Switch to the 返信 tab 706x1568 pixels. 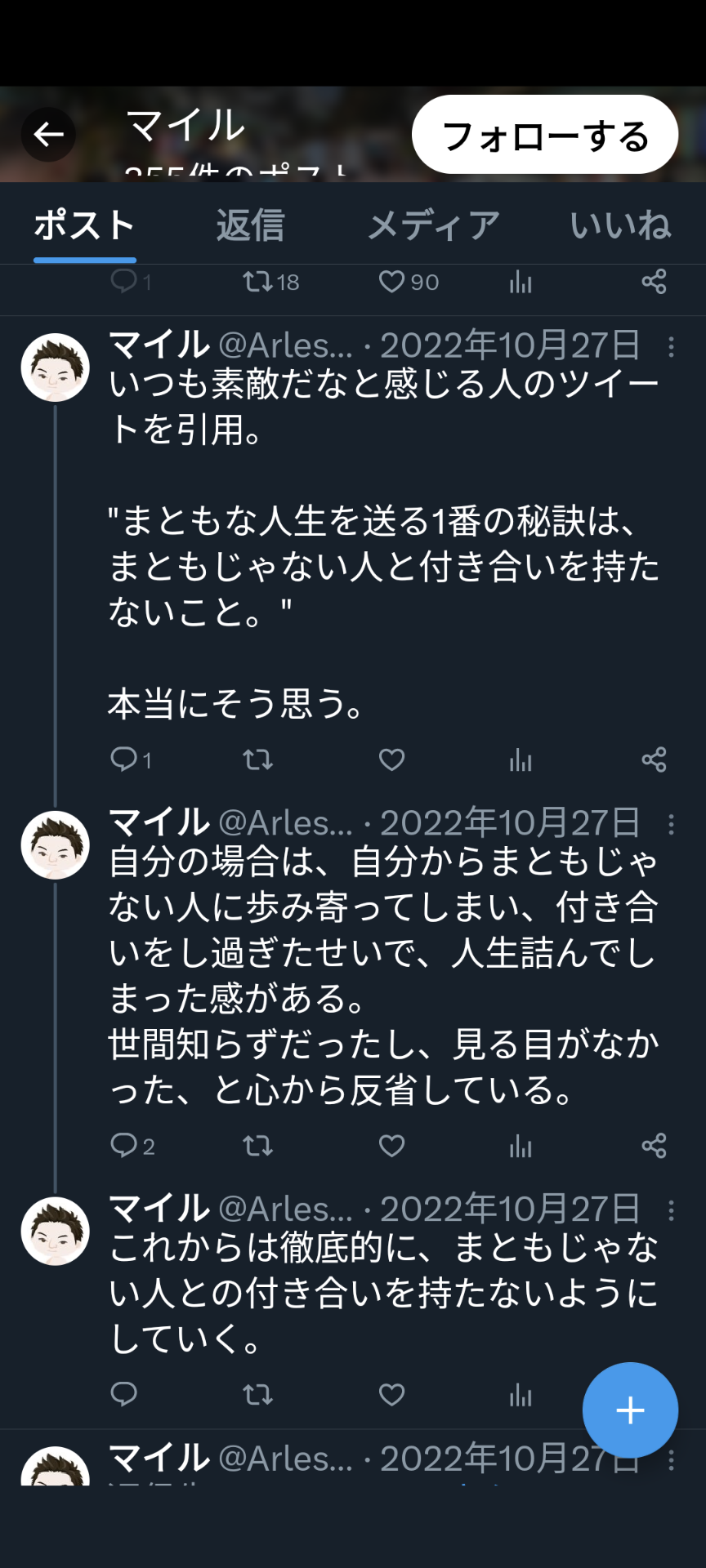pyautogui.click(x=250, y=225)
